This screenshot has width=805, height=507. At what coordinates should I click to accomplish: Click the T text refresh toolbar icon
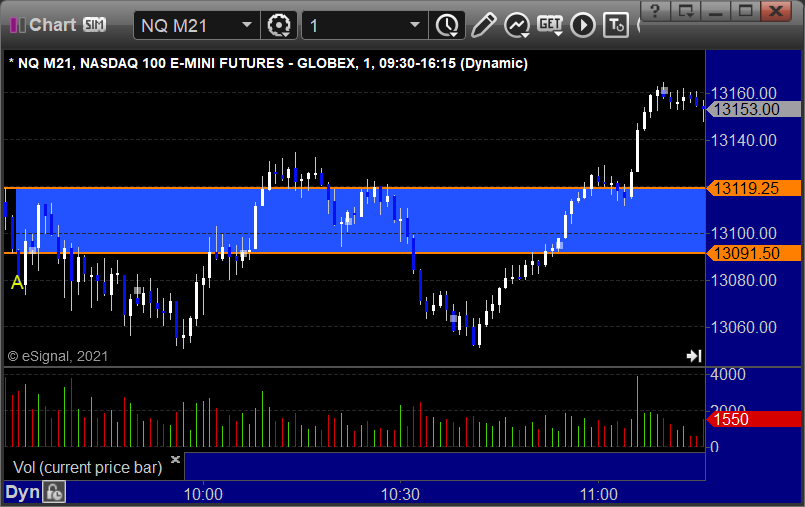[616, 25]
